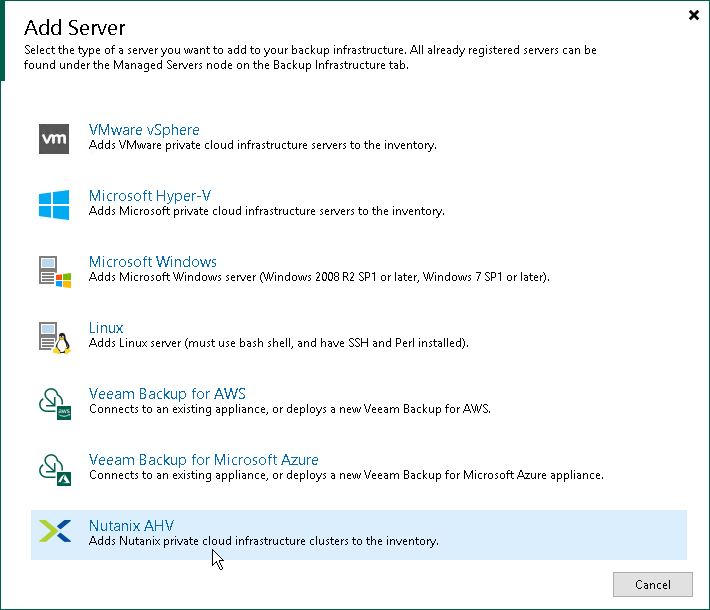Click text 'Adds VMware private cloud infrastructure servers'
This screenshot has height=610, width=710.
pos(218,145)
